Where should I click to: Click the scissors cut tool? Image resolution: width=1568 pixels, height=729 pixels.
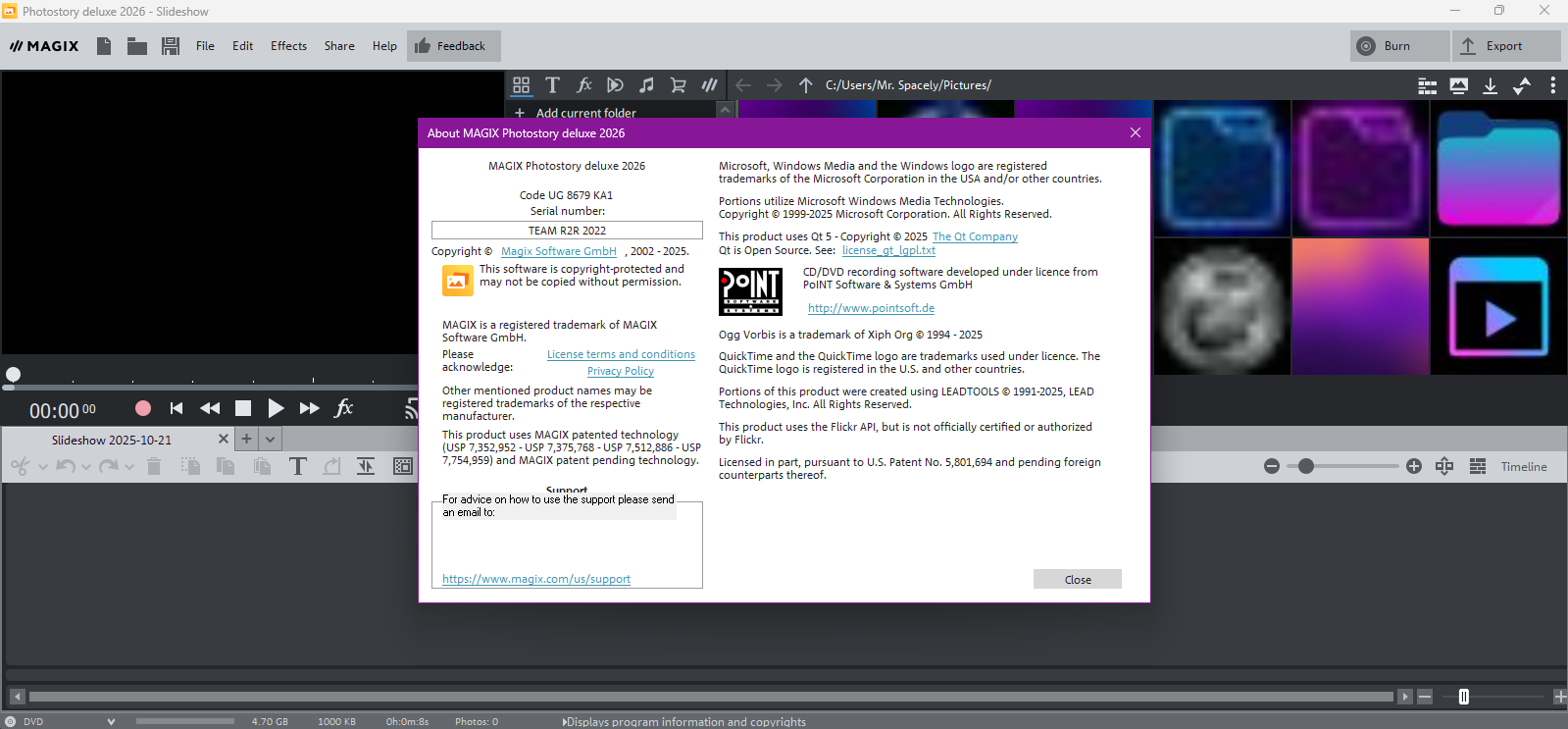click(20, 466)
